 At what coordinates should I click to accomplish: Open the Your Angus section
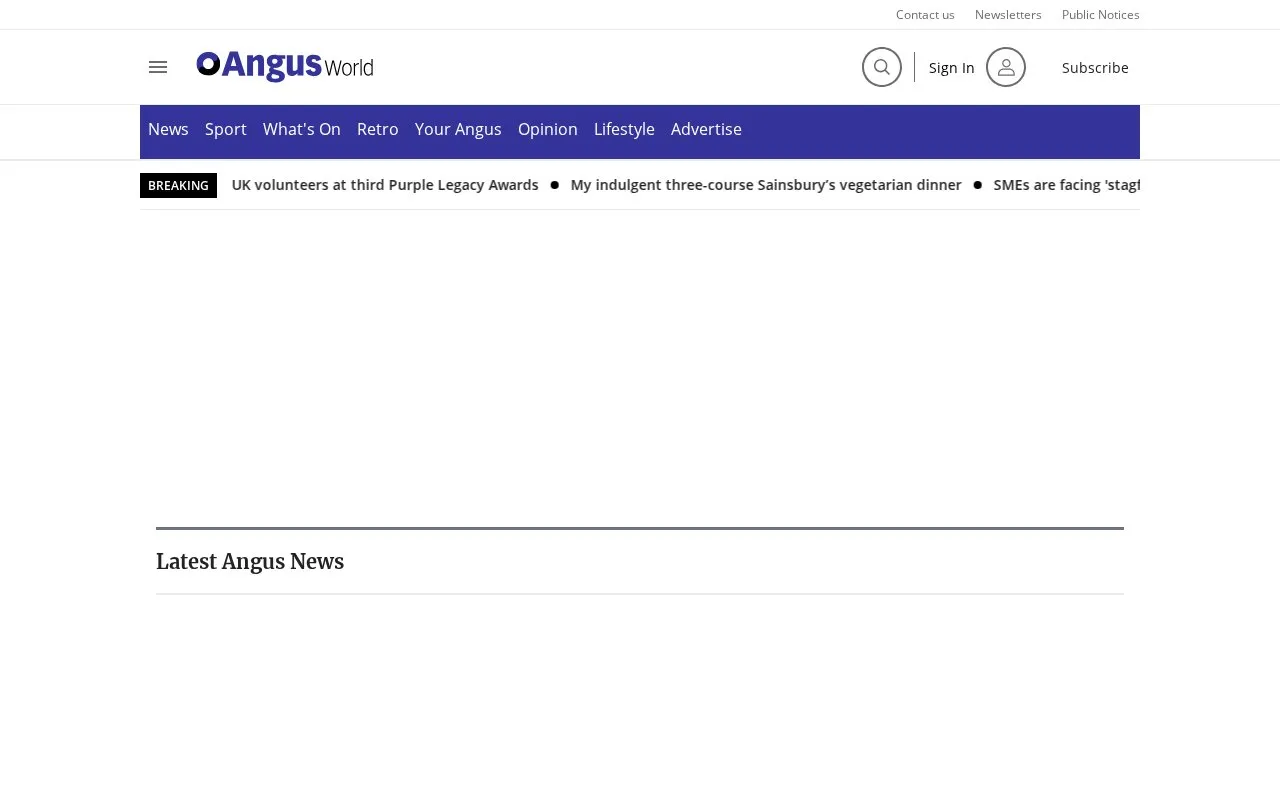click(x=458, y=129)
